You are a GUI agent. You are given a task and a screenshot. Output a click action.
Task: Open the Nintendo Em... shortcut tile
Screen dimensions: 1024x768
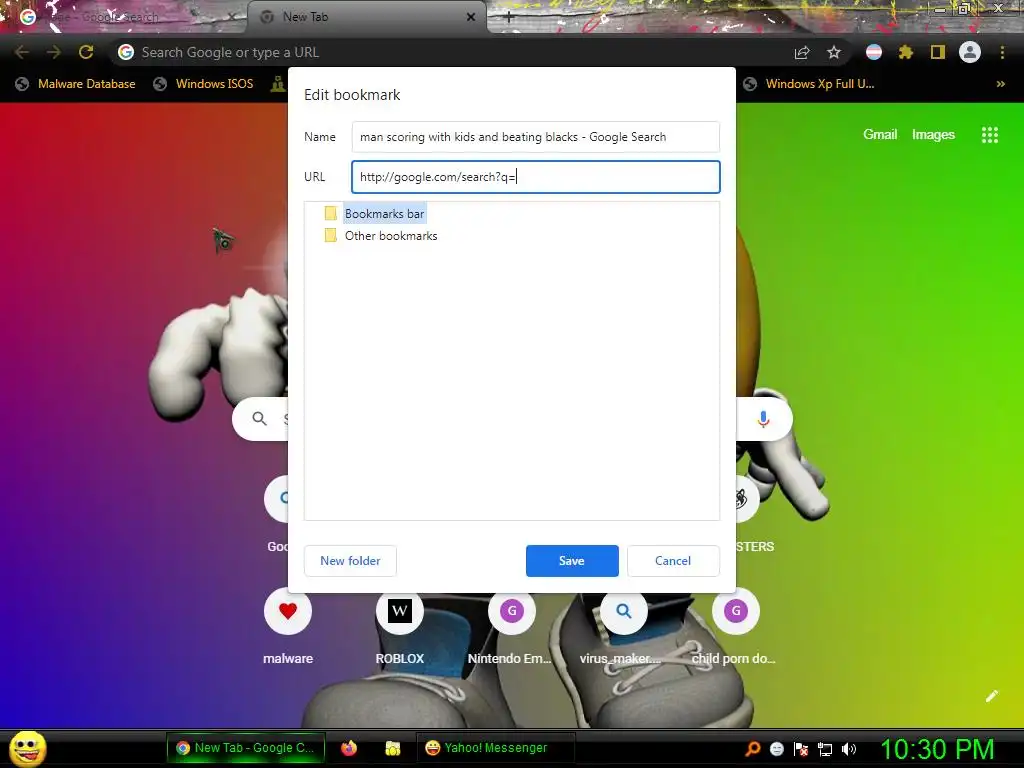pos(511,627)
